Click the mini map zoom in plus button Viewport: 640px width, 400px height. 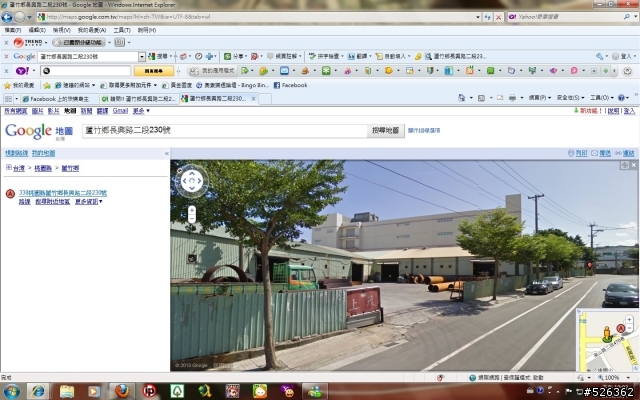pos(629,319)
